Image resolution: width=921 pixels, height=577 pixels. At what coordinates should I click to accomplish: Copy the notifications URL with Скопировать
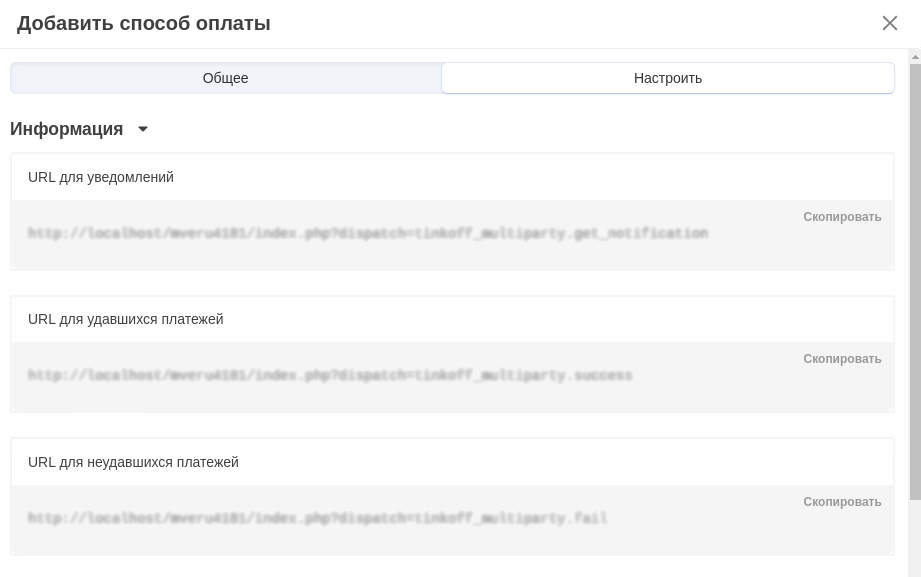tap(842, 217)
